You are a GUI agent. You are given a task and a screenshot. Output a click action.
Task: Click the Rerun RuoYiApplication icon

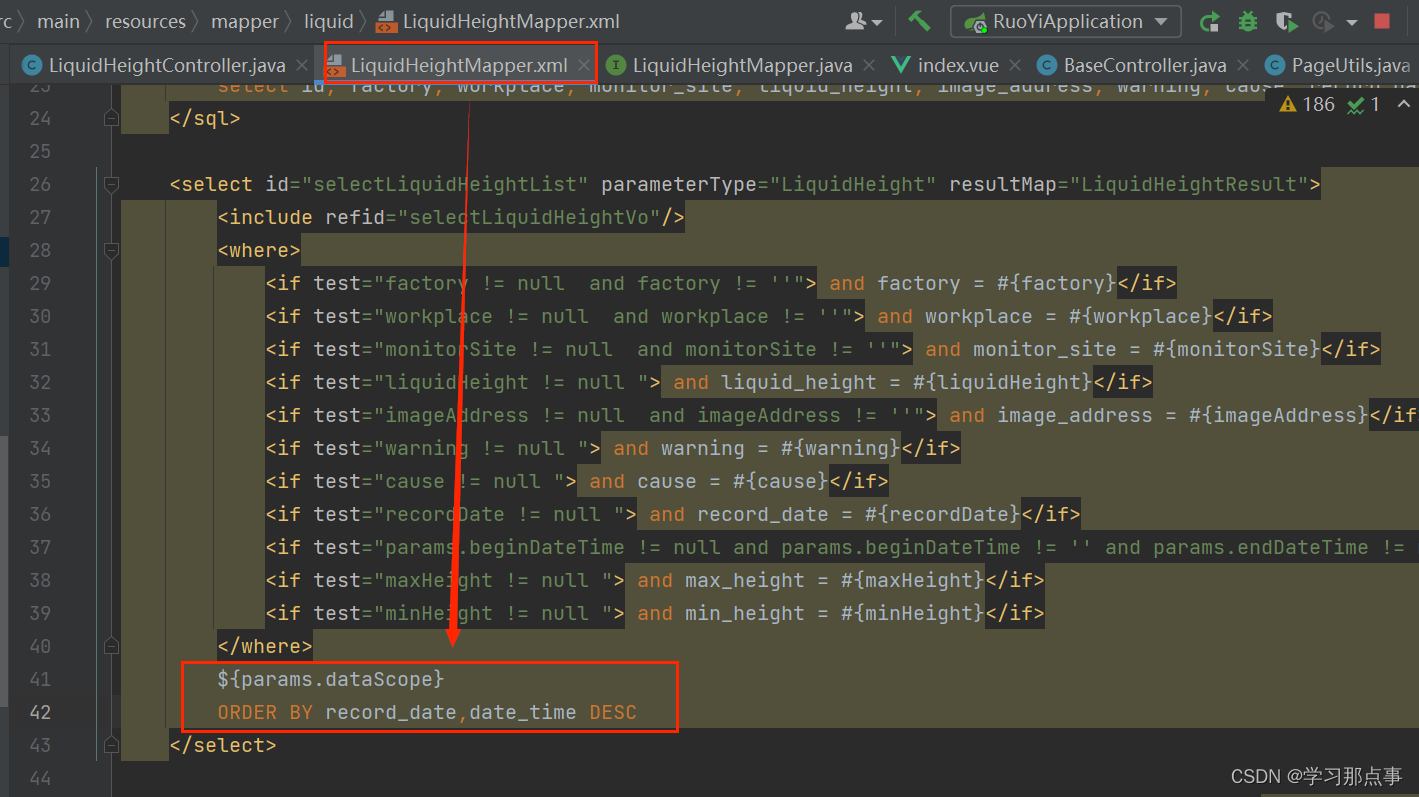point(1210,21)
